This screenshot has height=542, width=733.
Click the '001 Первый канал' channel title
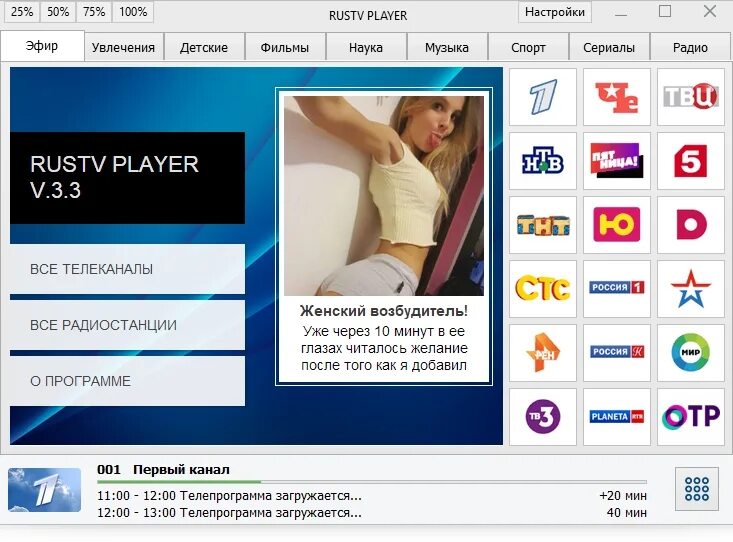[x=163, y=470]
